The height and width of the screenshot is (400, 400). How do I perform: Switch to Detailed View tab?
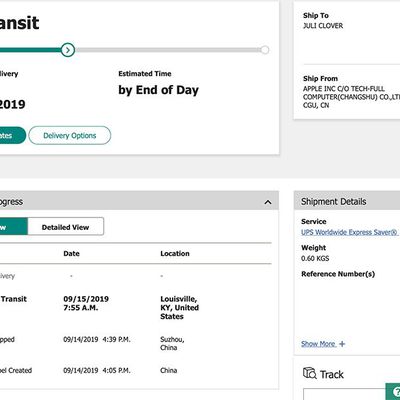(x=65, y=227)
